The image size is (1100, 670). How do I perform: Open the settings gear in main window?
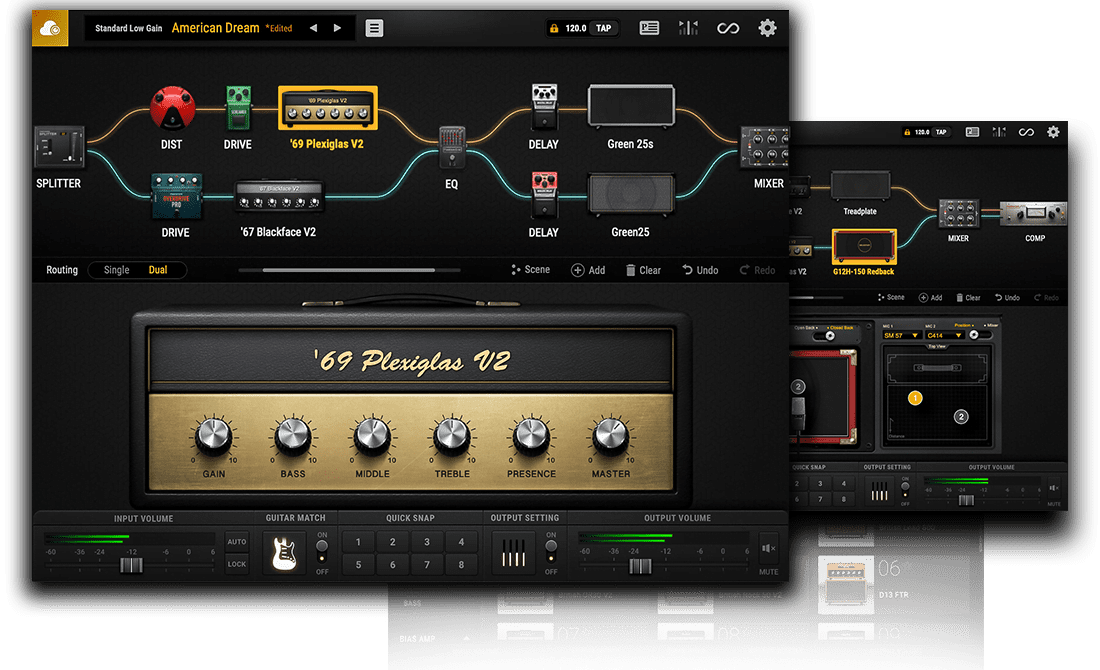(x=767, y=28)
